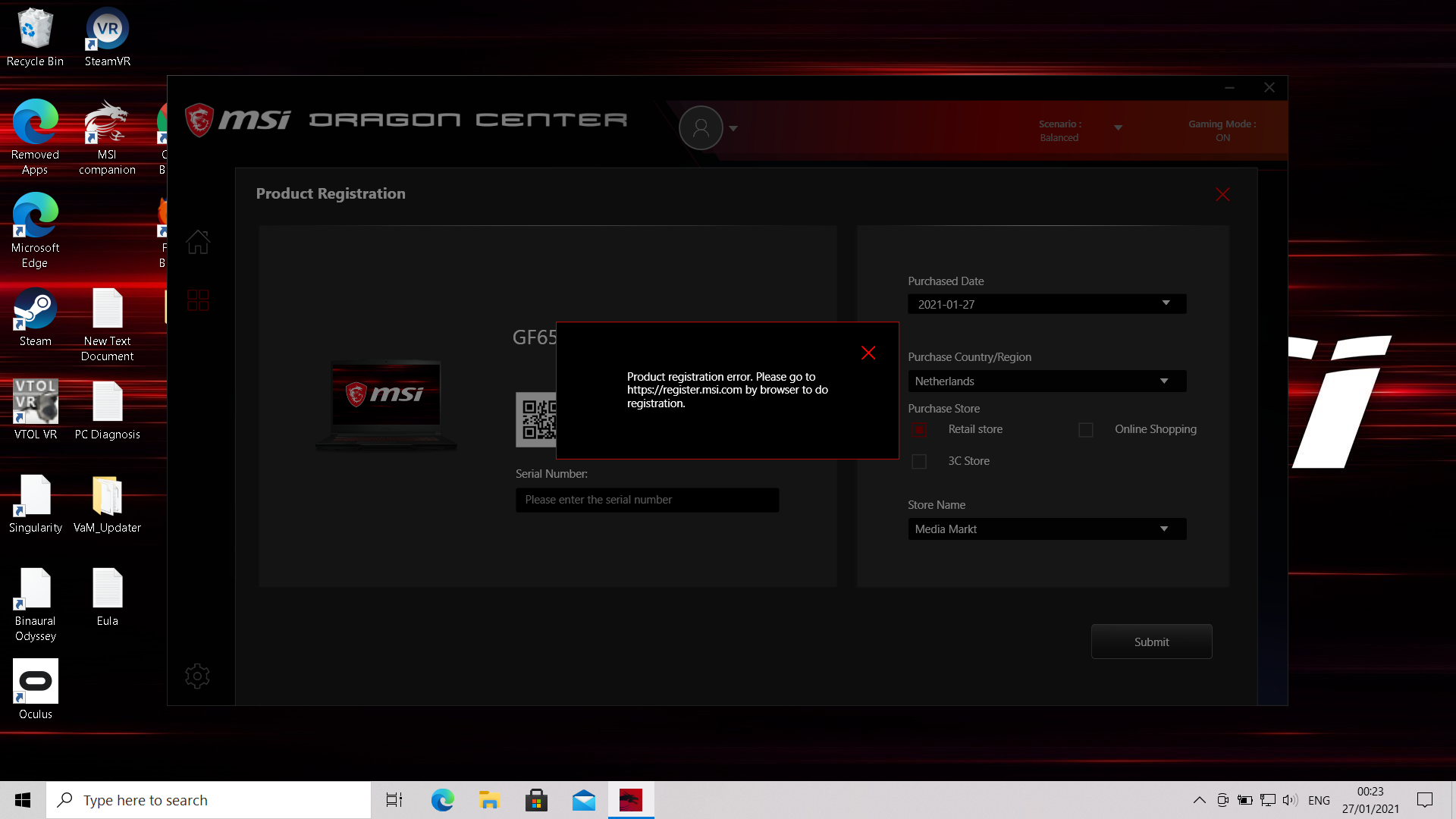Open Dragon Center settings gear
1456x819 pixels.
[197, 676]
